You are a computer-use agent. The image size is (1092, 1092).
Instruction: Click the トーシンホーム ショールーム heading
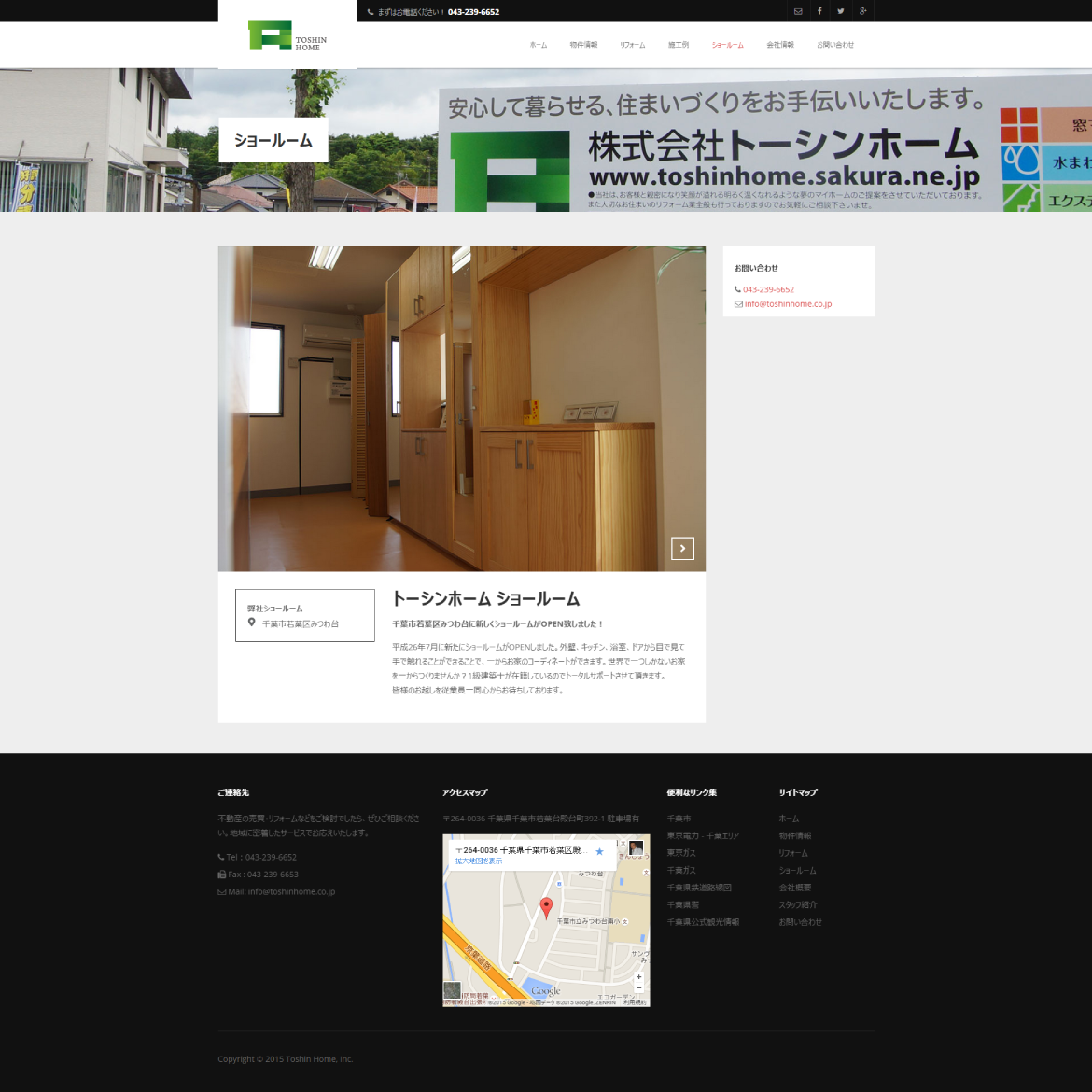click(486, 599)
